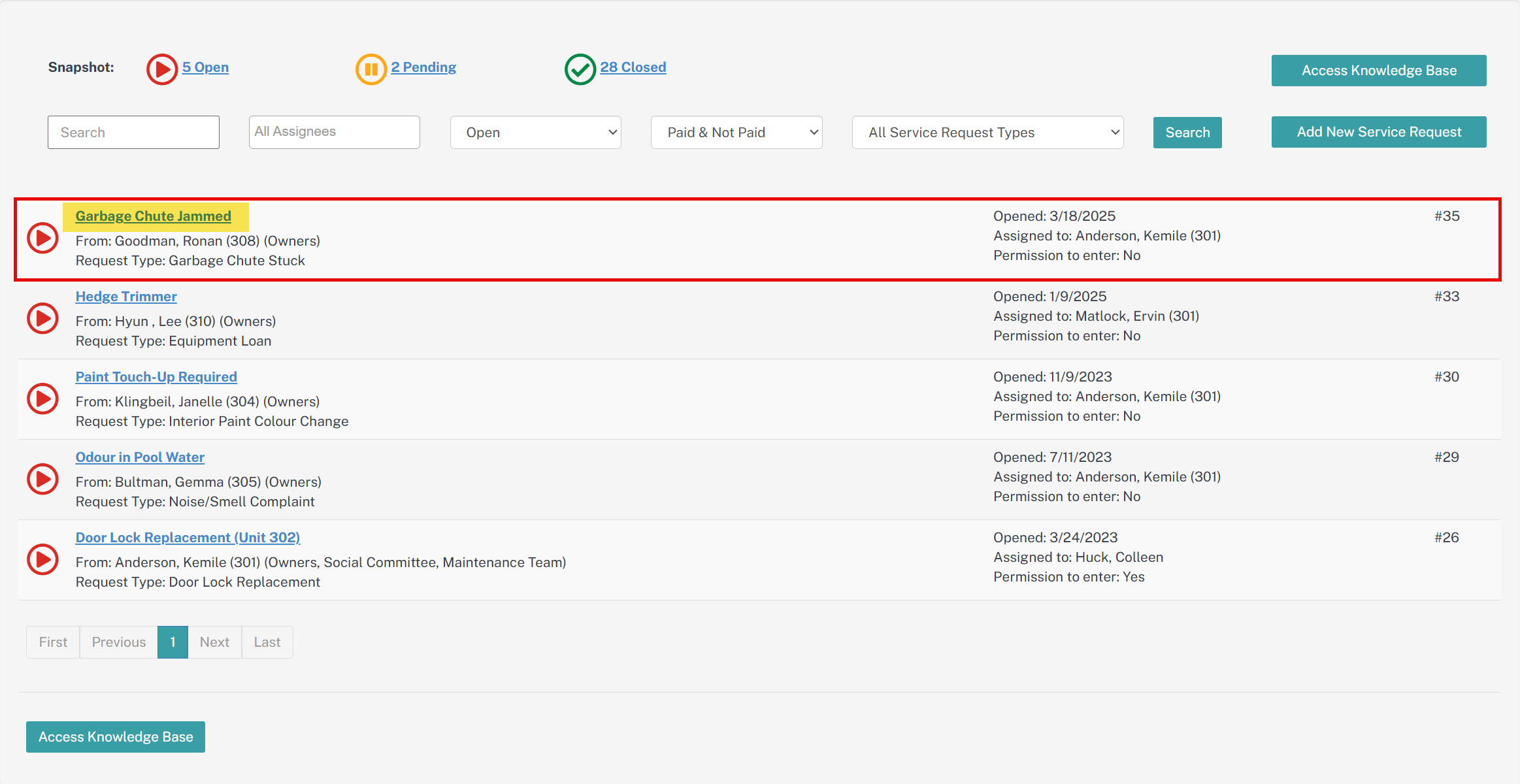Image resolution: width=1520 pixels, height=784 pixels.
Task: Open the Odour in Pool Water request
Action: tap(140, 457)
